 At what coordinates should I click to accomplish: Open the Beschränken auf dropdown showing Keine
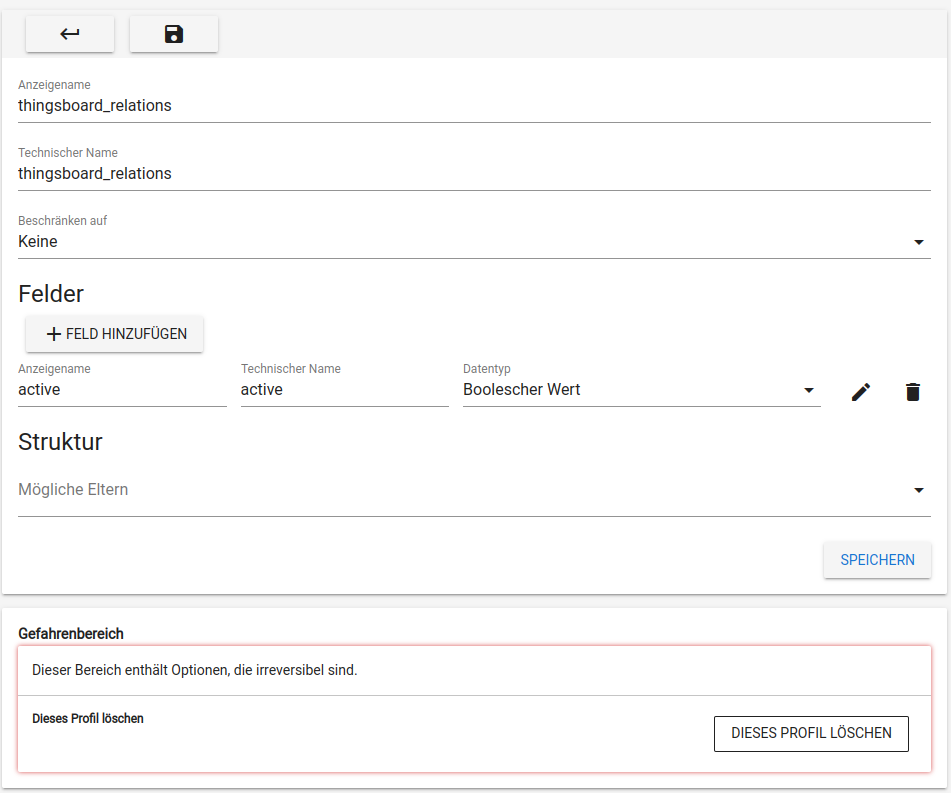tap(470, 241)
